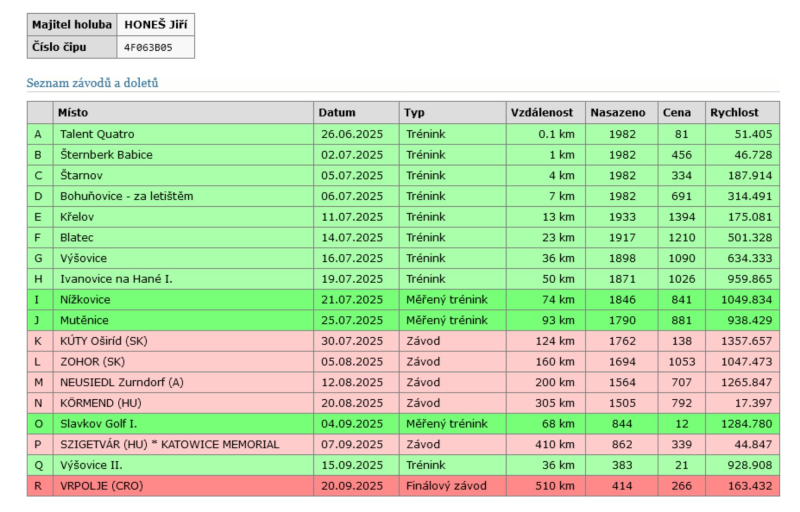Click the Typ column header
The width and height of the screenshot is (800, 512).
tap(415, 113)
